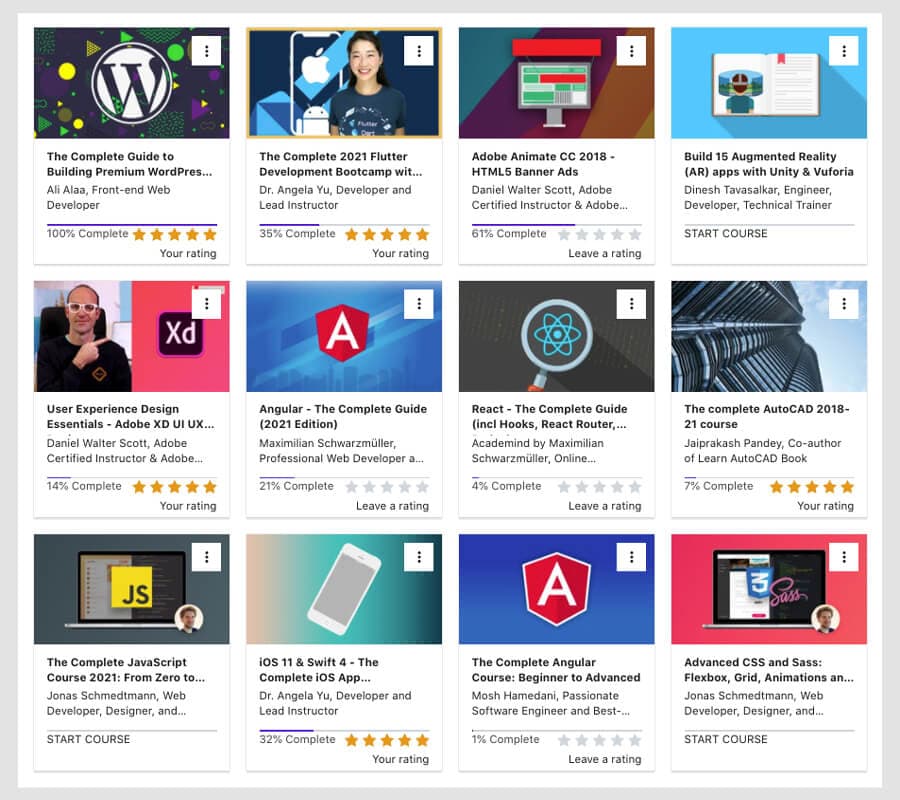Start the Advanced CSS and Sass course
Screen dimensions: 900x800
tap(724, 739)
